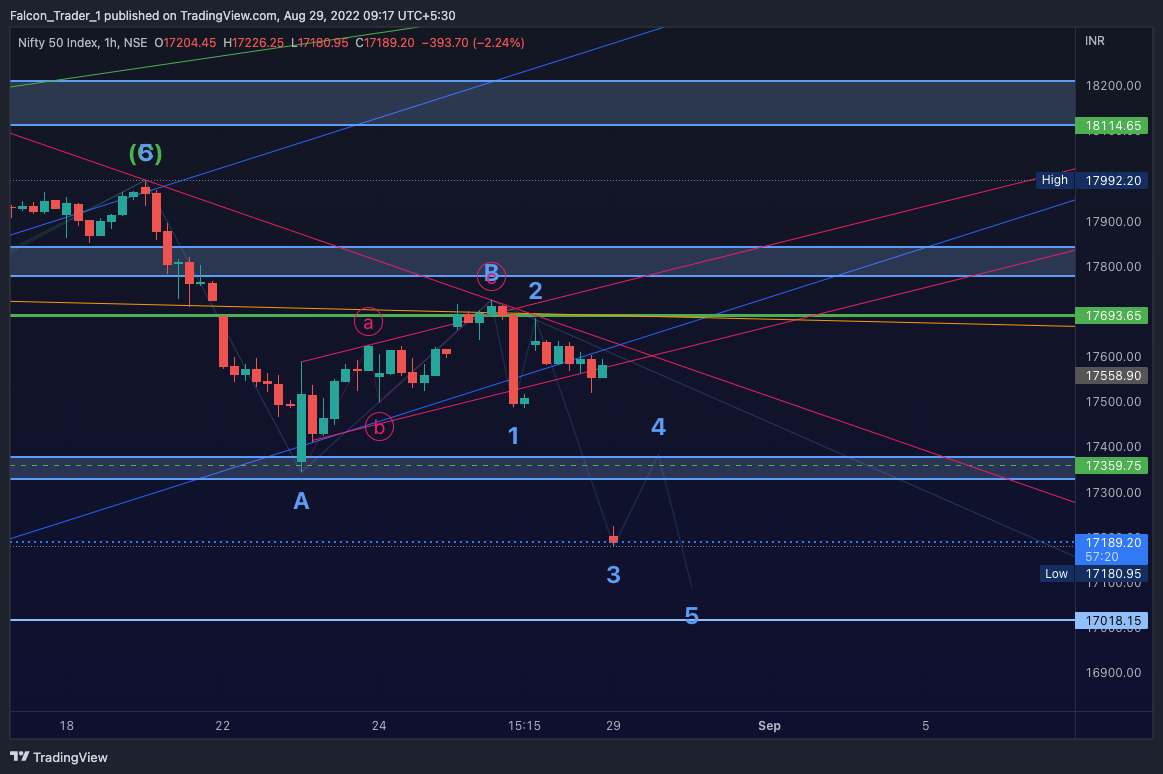
Task: Click the green price label '17359.75'
Action: pyautogui.click(x=1112, y=466)
